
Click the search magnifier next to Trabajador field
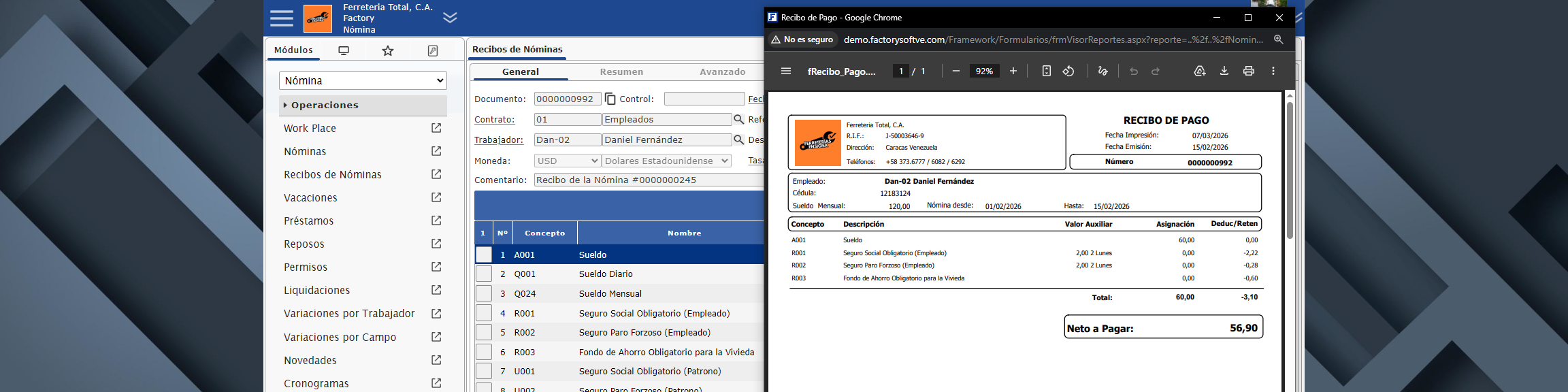(738, 140)
